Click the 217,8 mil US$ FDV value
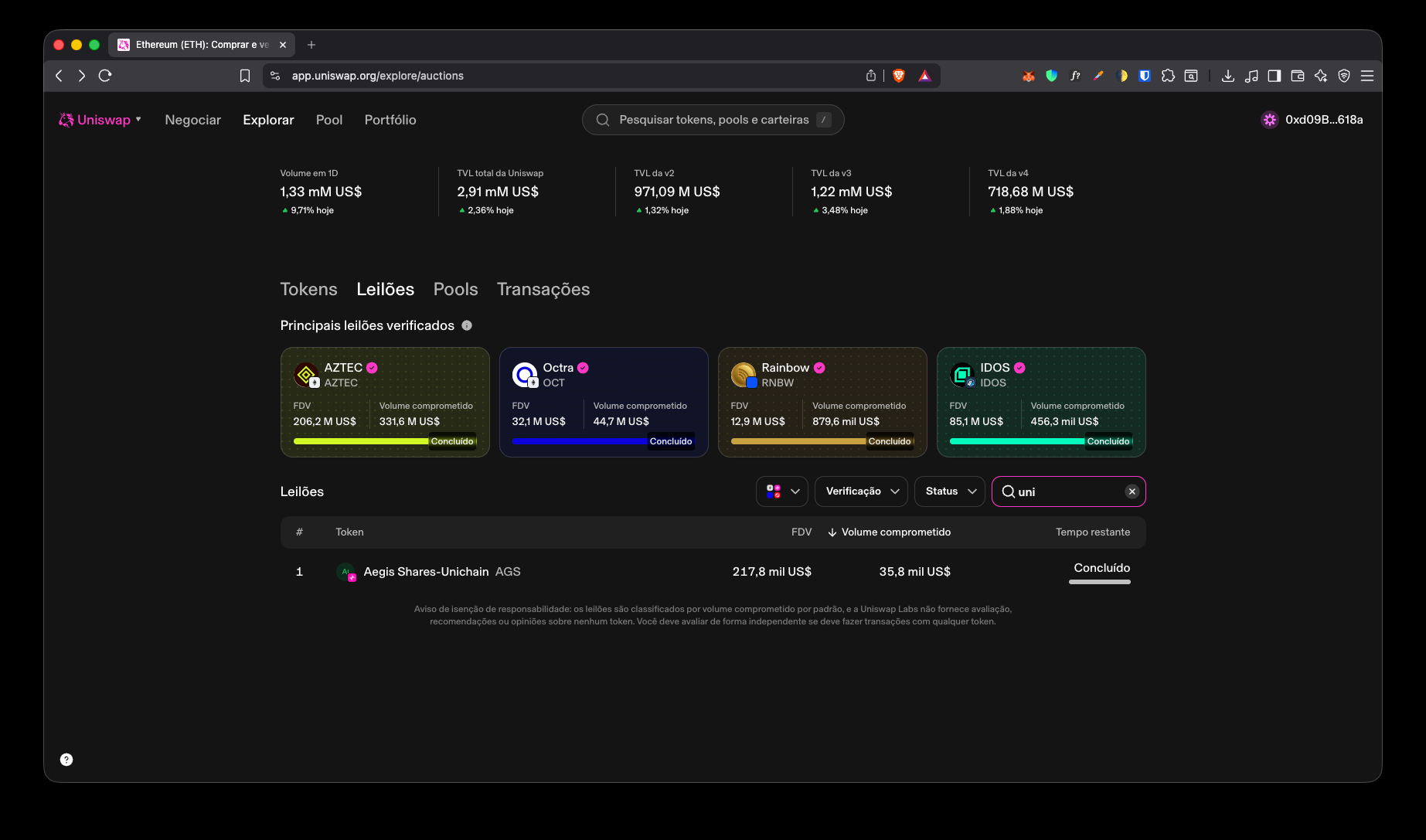Image resolution: width=1426 pixels, height=840 pixels. (x=771, y=572)
